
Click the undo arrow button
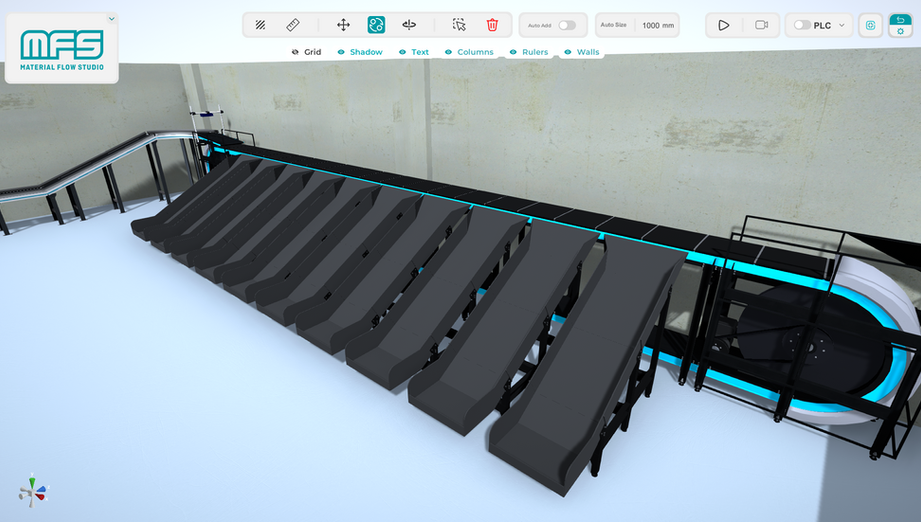900,19
